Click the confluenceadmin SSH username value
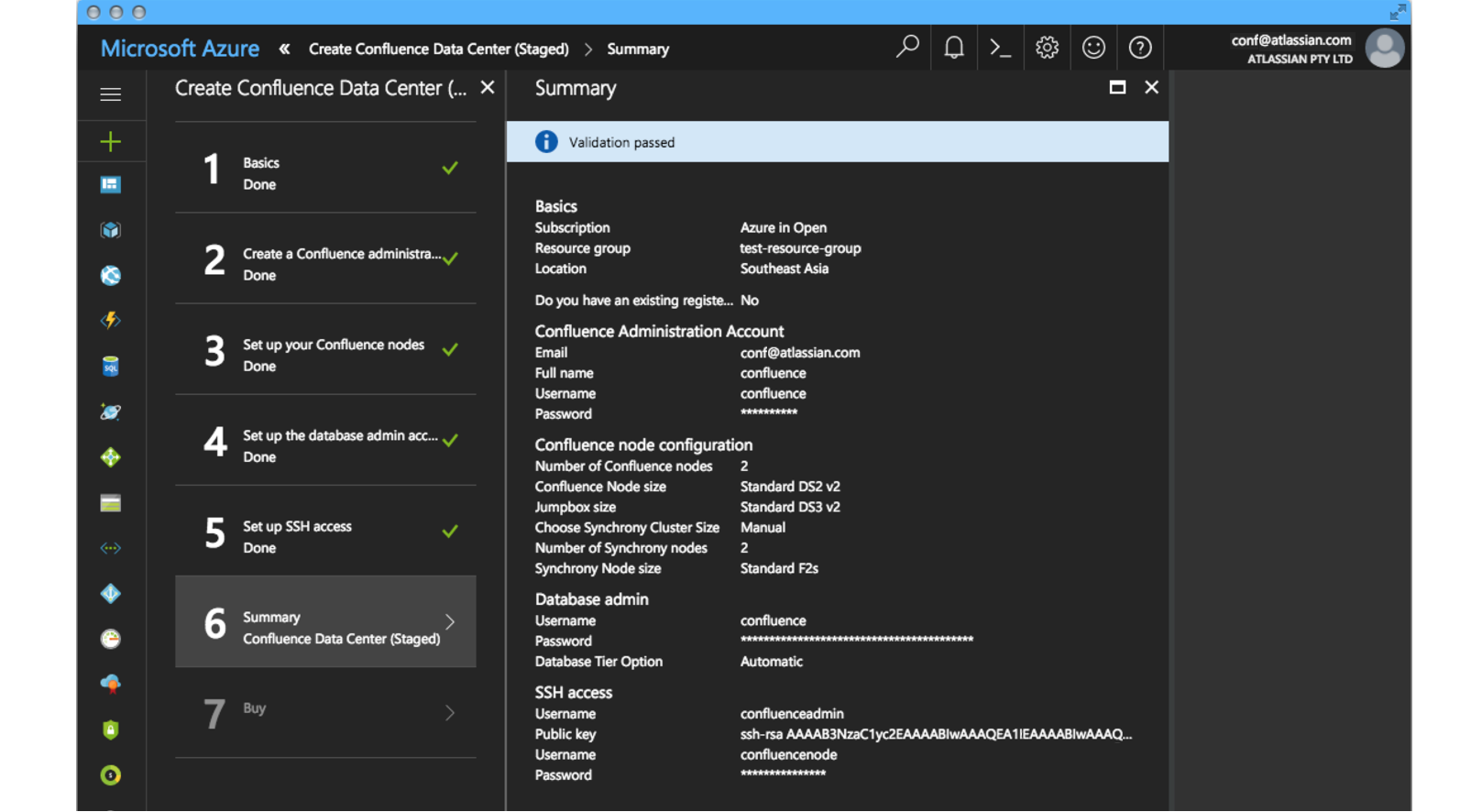This screenshot has width=1482, height=812. pyautogui.click(x=792, y=714)
